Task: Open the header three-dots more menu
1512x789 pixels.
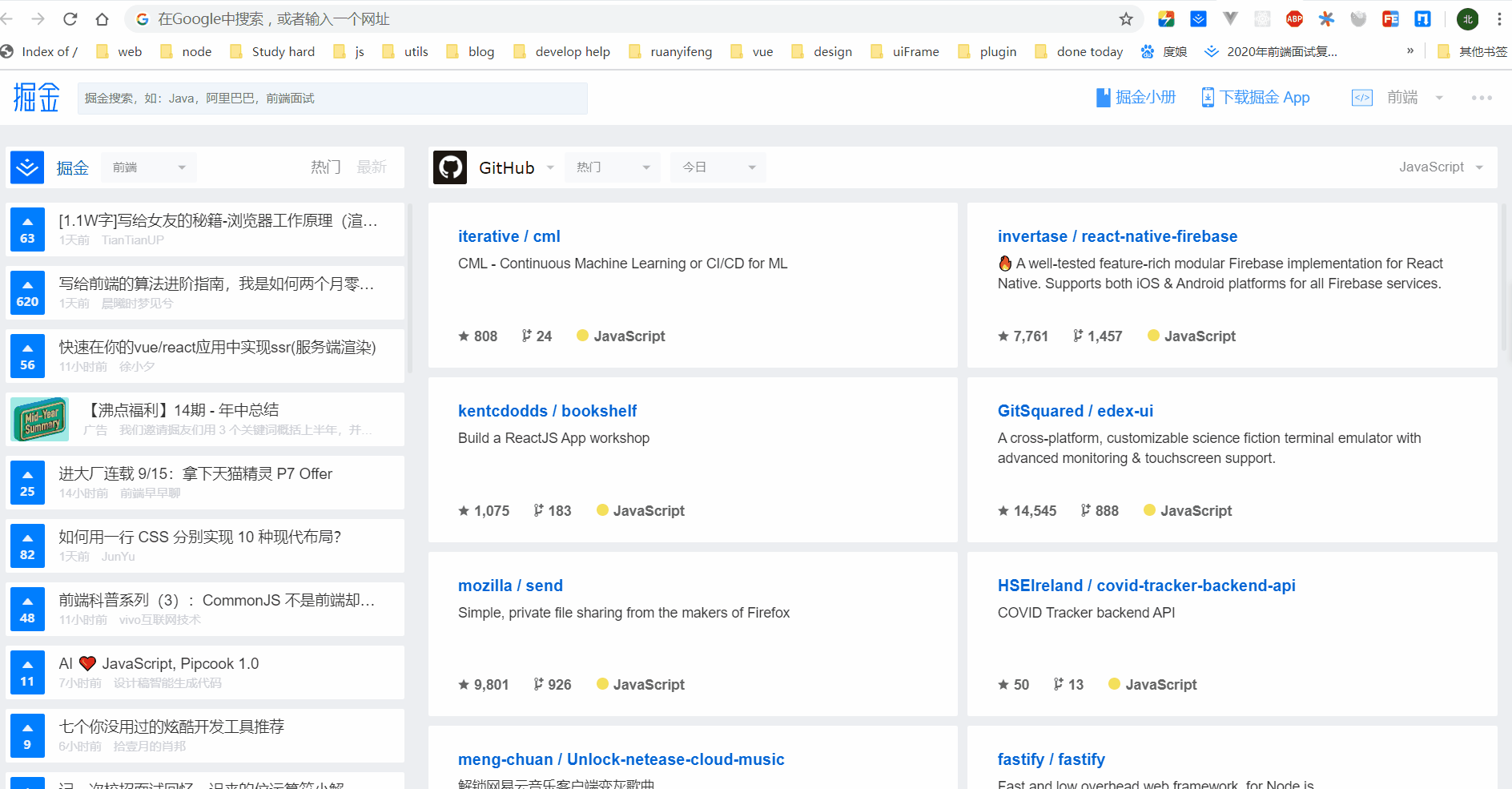Action: [1482, 98]
